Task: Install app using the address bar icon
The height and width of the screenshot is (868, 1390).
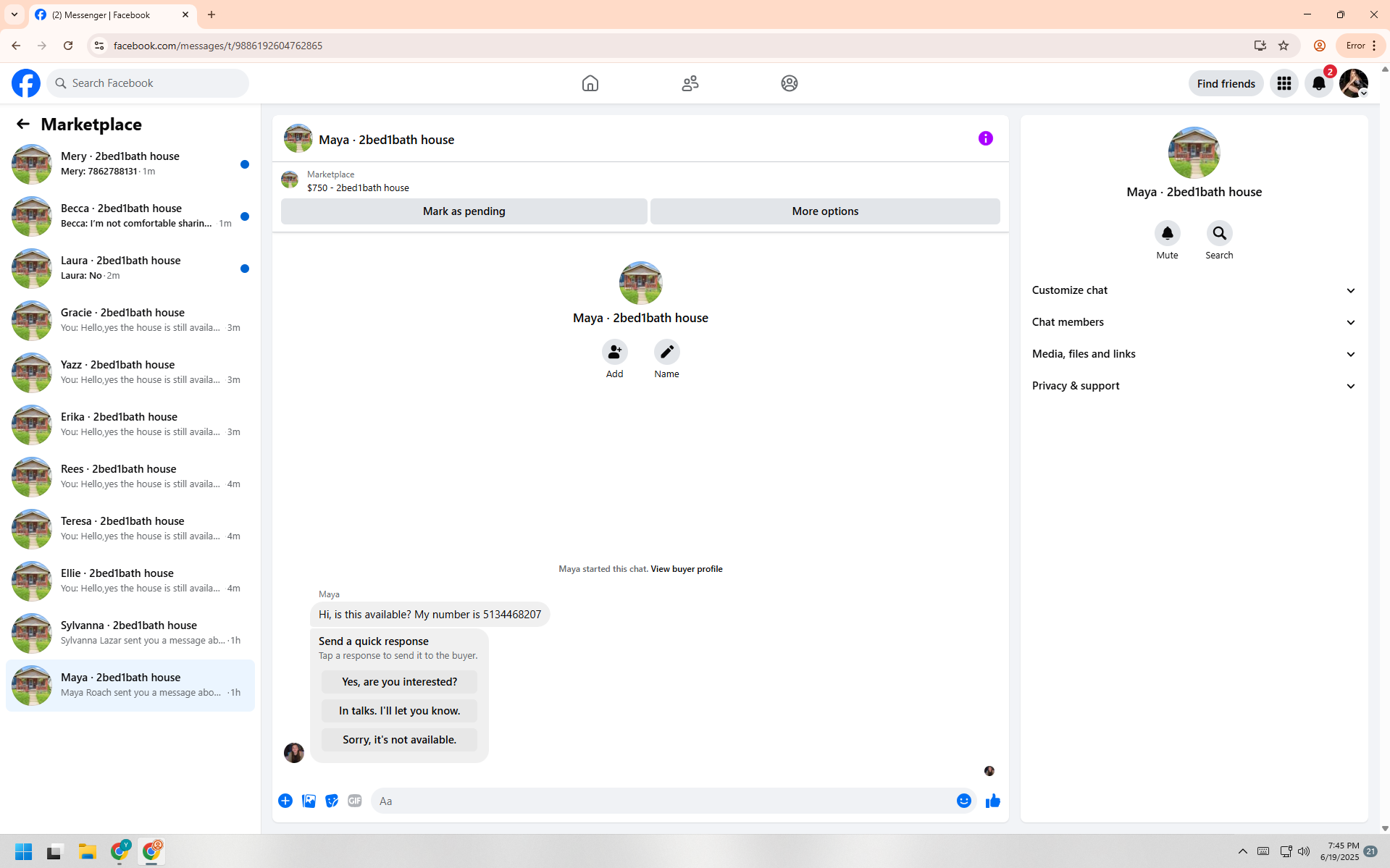Action: click(x=1260, y=46)
